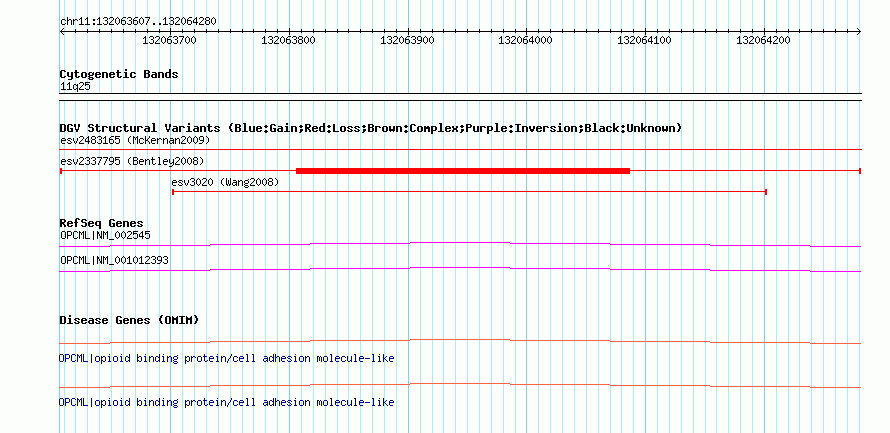Image resolution: width=890 pixels, height=433 pixels.
Task: Click the magenta NM_001012393 gene line
Action: (x=460, y=269)
